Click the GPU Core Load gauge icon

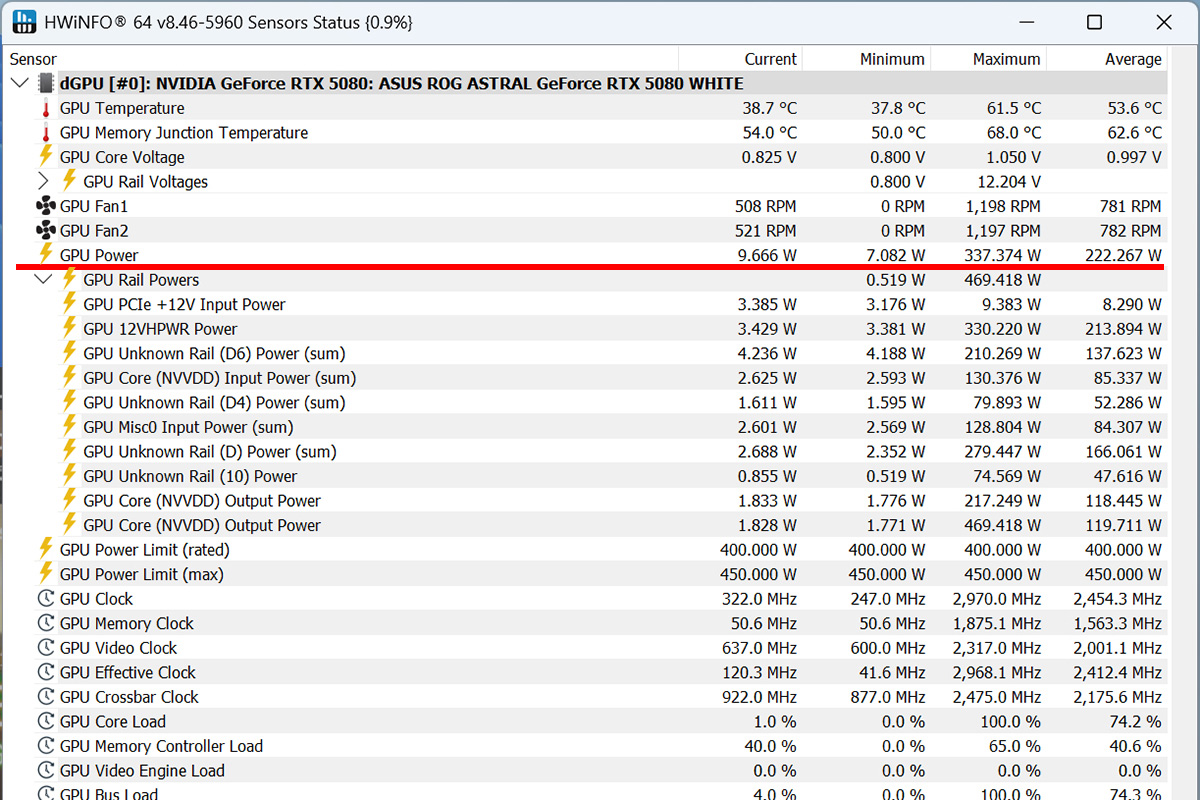coord(45,722)
